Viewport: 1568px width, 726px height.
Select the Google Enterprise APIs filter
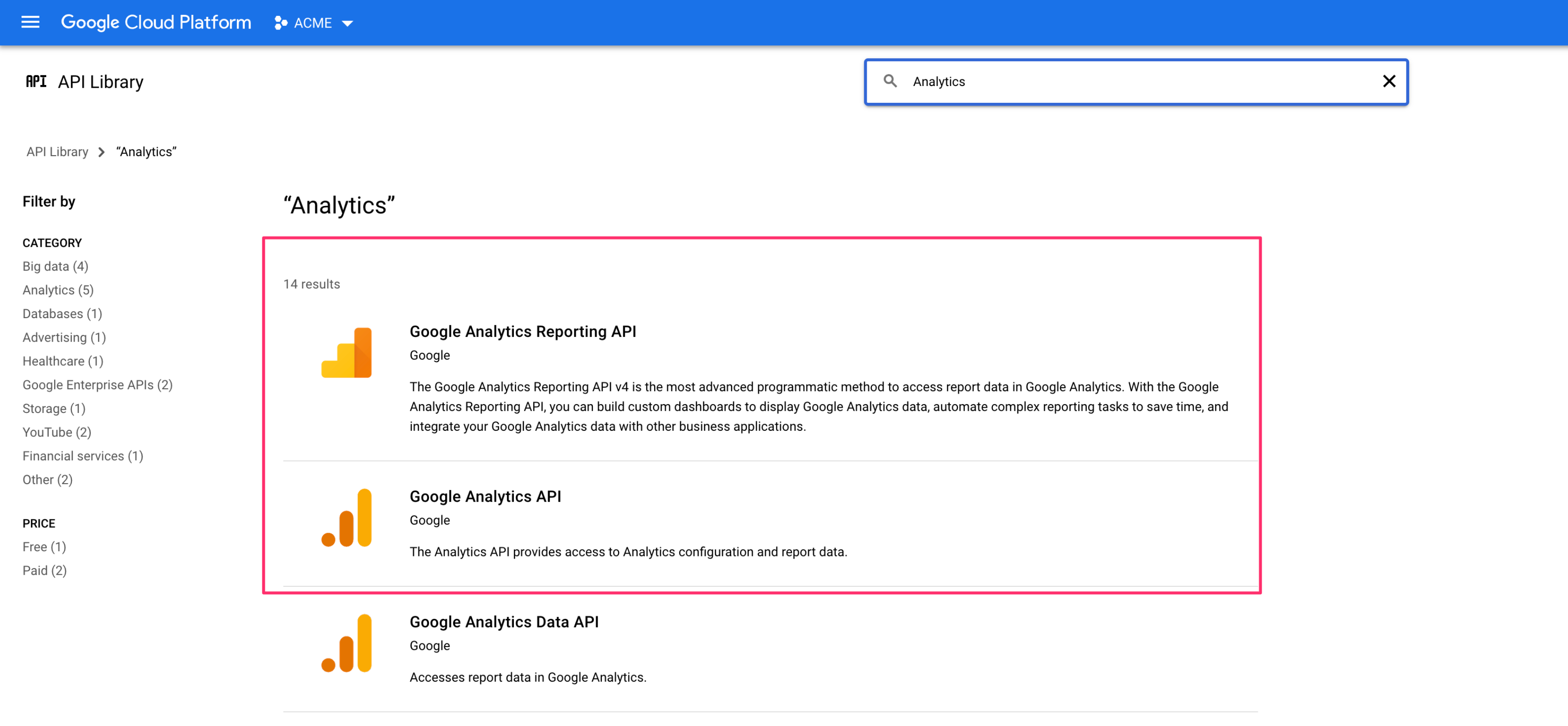coord(97,385)
